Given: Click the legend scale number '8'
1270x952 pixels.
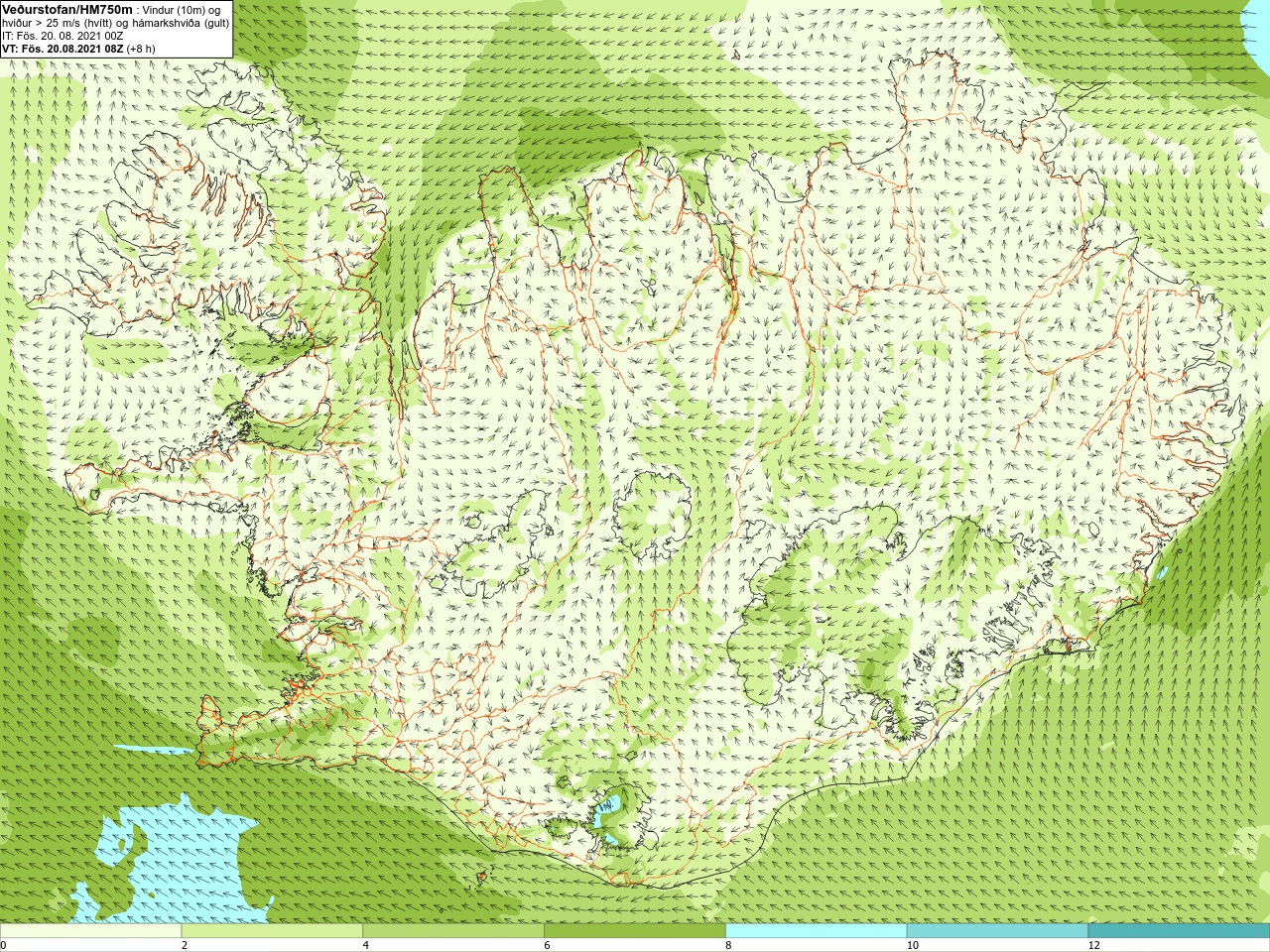Looking at the screenshot, I should coord(728,945).
